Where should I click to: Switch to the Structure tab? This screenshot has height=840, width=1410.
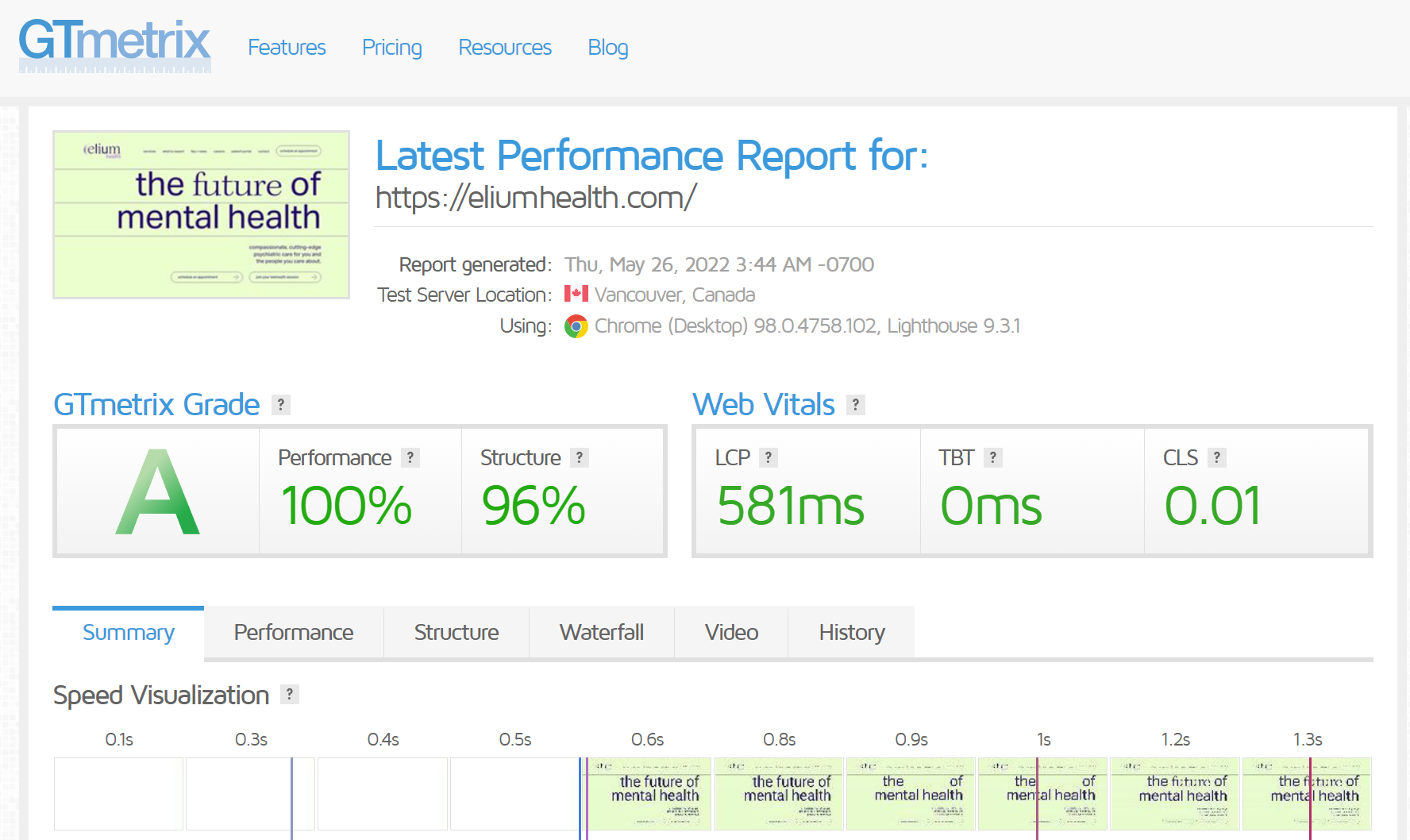click(x=457, y=633)
